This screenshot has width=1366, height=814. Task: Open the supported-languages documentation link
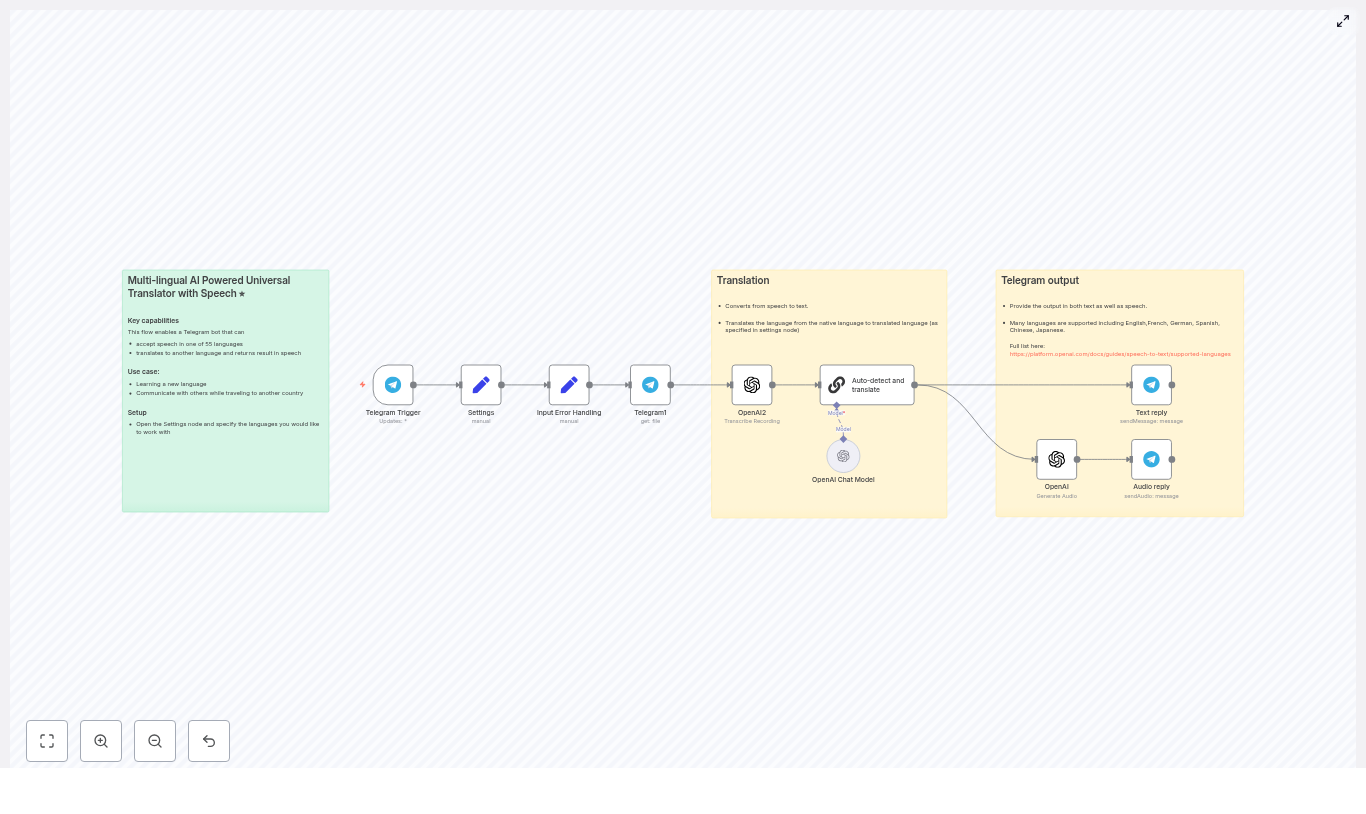1120,354
